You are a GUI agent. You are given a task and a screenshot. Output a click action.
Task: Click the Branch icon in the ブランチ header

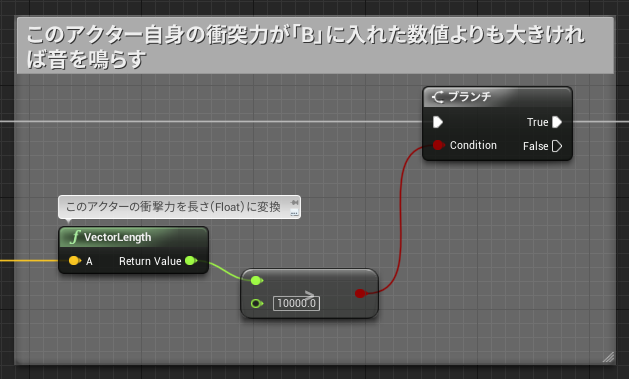[438, 97]
